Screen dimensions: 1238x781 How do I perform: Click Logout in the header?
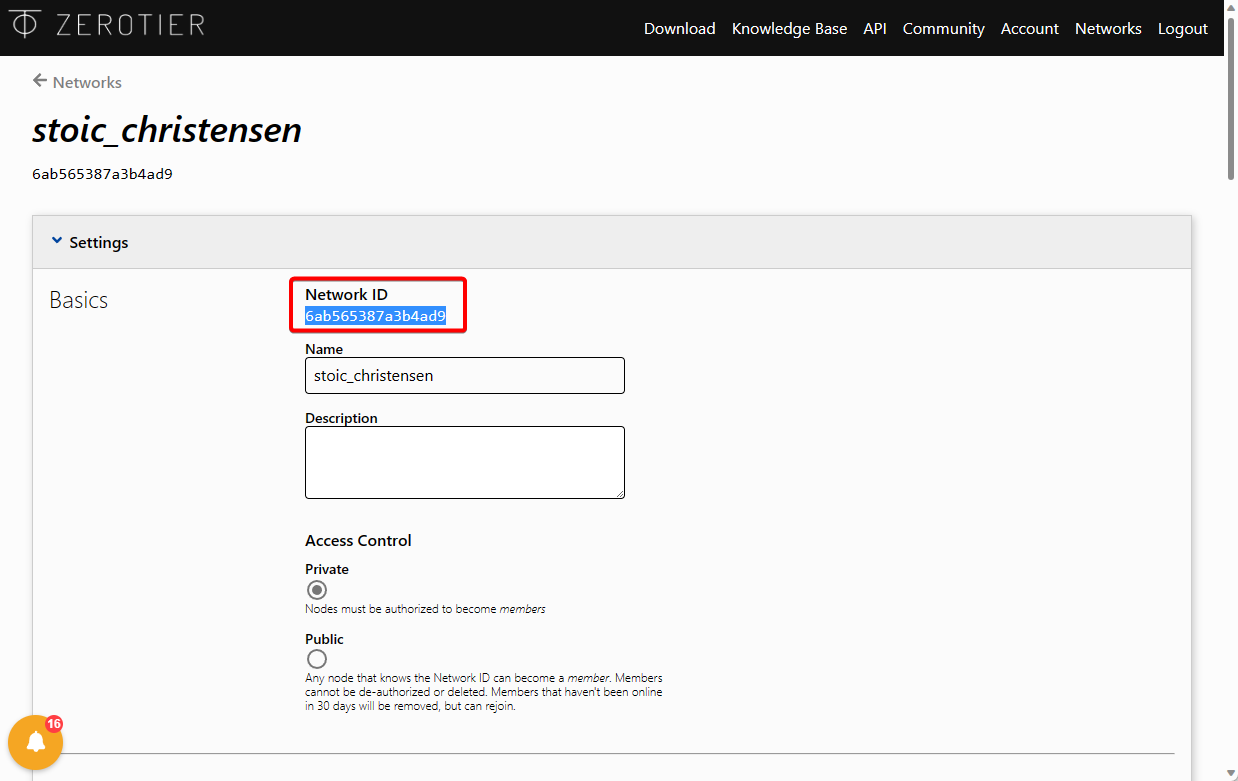click(1183, 28)
